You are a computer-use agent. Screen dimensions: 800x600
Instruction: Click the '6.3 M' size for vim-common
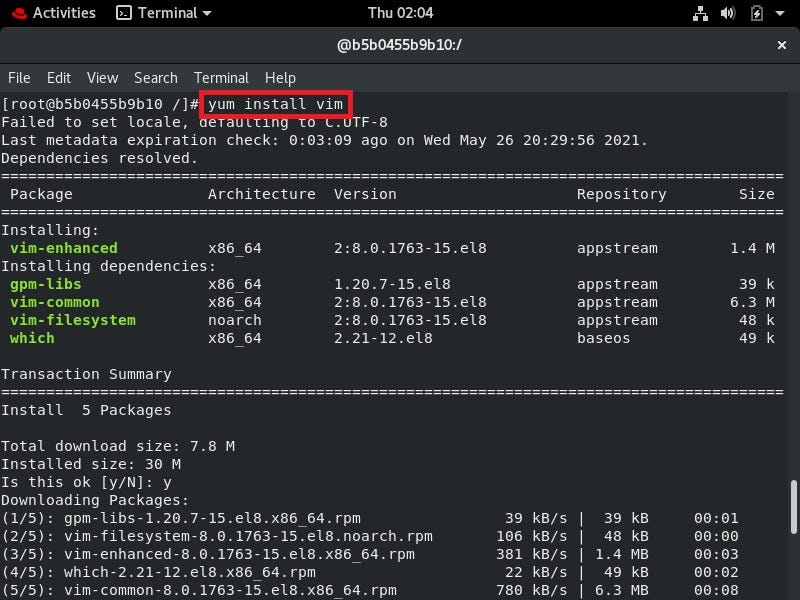[752, 302]
